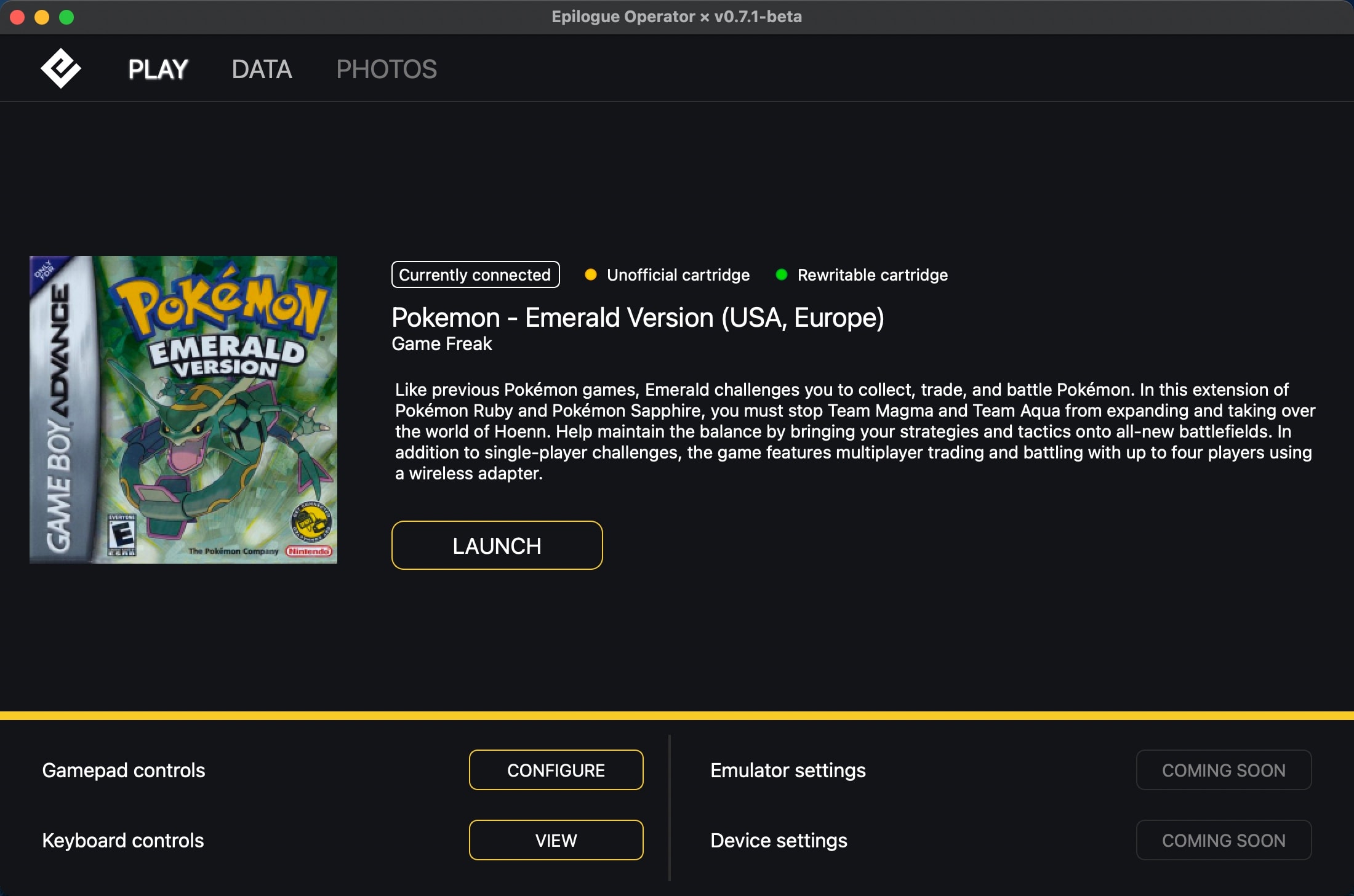The height and width of the screenshot is (896, 1354).
Task: Click VIEW for Keyboard controls
Action: click(x=556, y=840)
